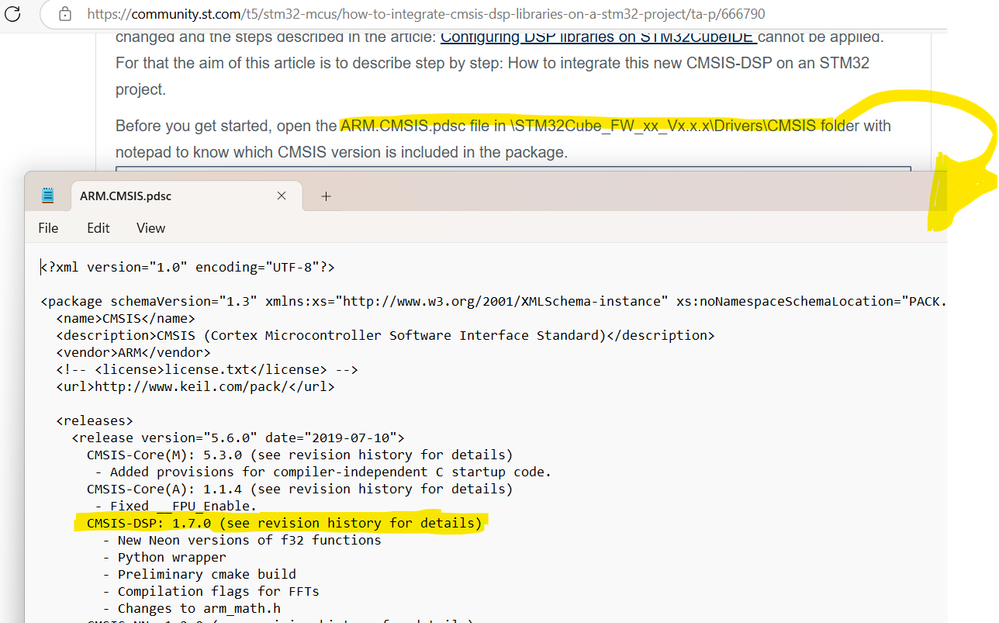Open the File menu in Notepad
The height and width of the screenshot is (623, 999).
[48, 228]
